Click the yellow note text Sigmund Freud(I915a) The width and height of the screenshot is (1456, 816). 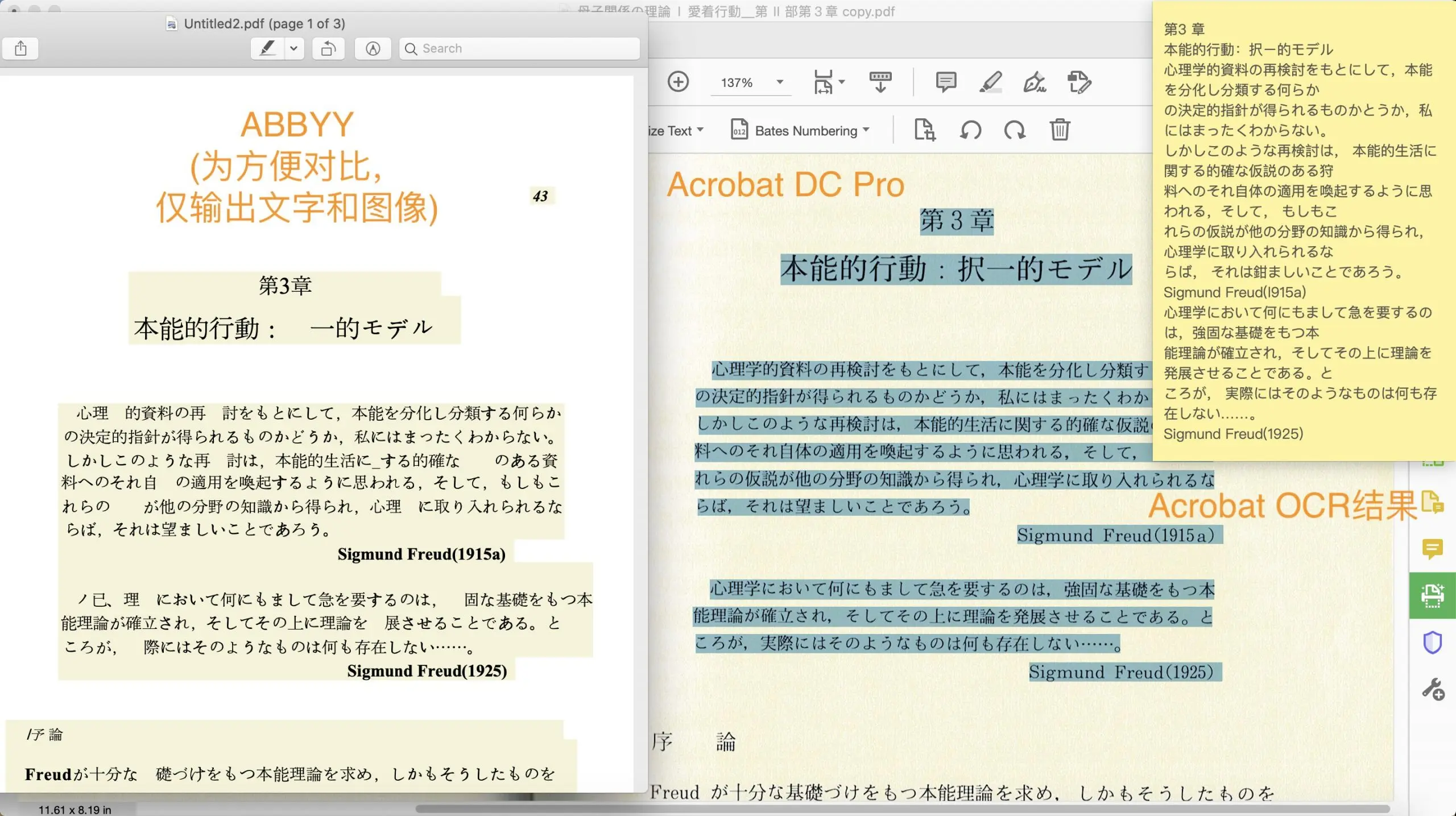pyautogui.click(x=1234, y=292)
